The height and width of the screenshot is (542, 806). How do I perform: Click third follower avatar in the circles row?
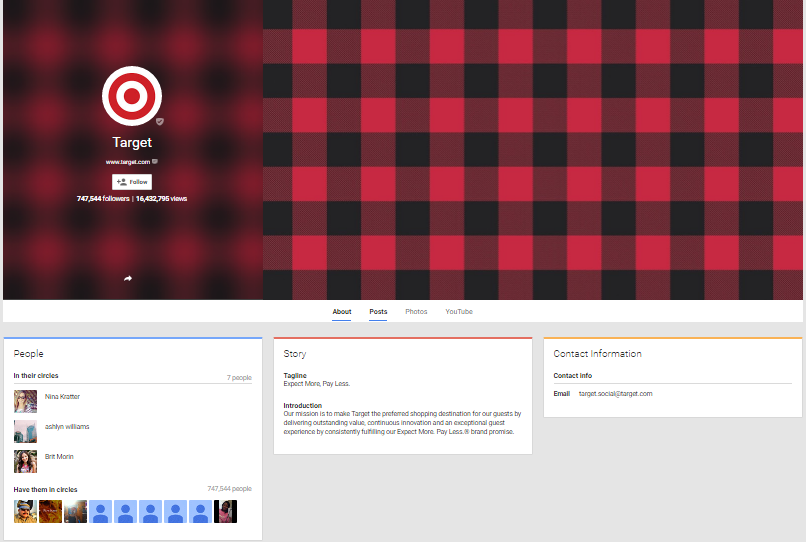[x=76, y=512]
